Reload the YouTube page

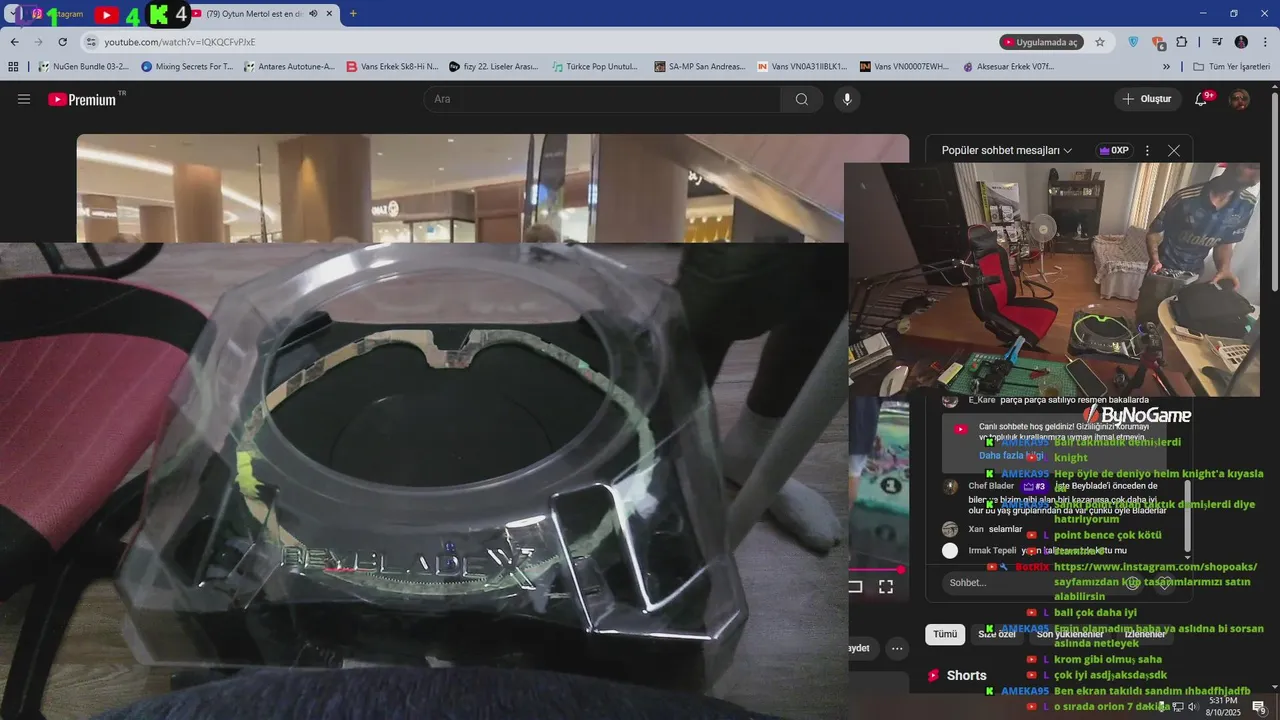point(62,42)
